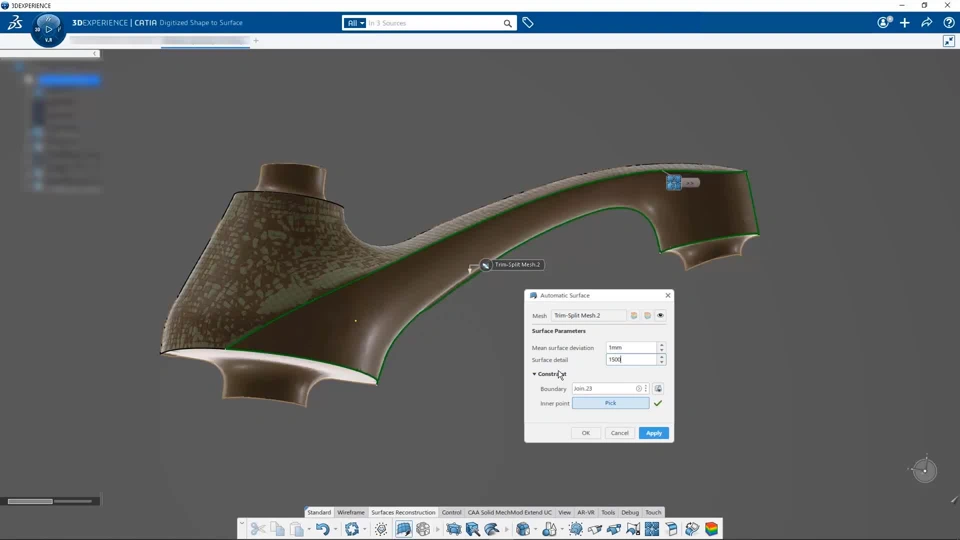The height and width of the screenshot is (540, 960).
Task: Click the share arrow icon in header
Action: [x=926, y=23]
